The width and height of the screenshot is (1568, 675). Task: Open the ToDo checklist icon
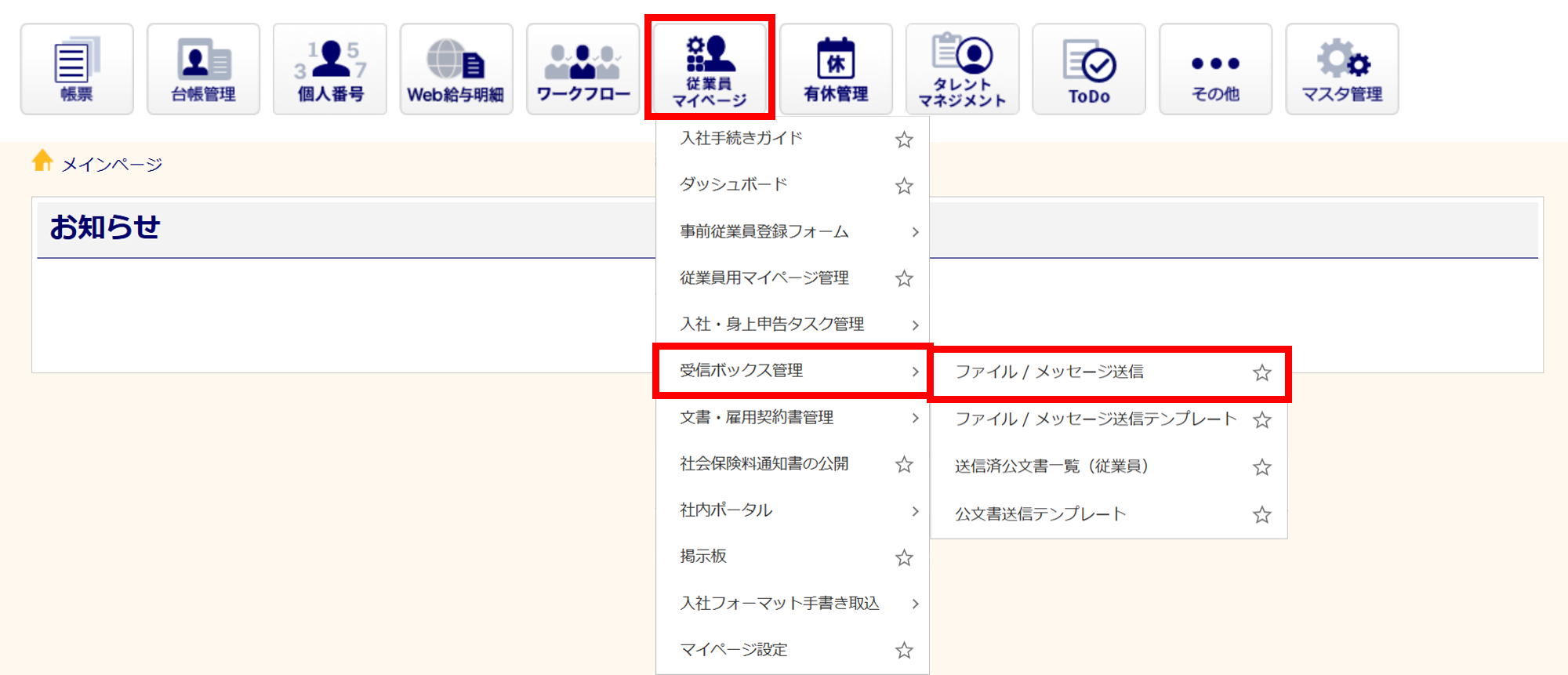[1089, 69]
